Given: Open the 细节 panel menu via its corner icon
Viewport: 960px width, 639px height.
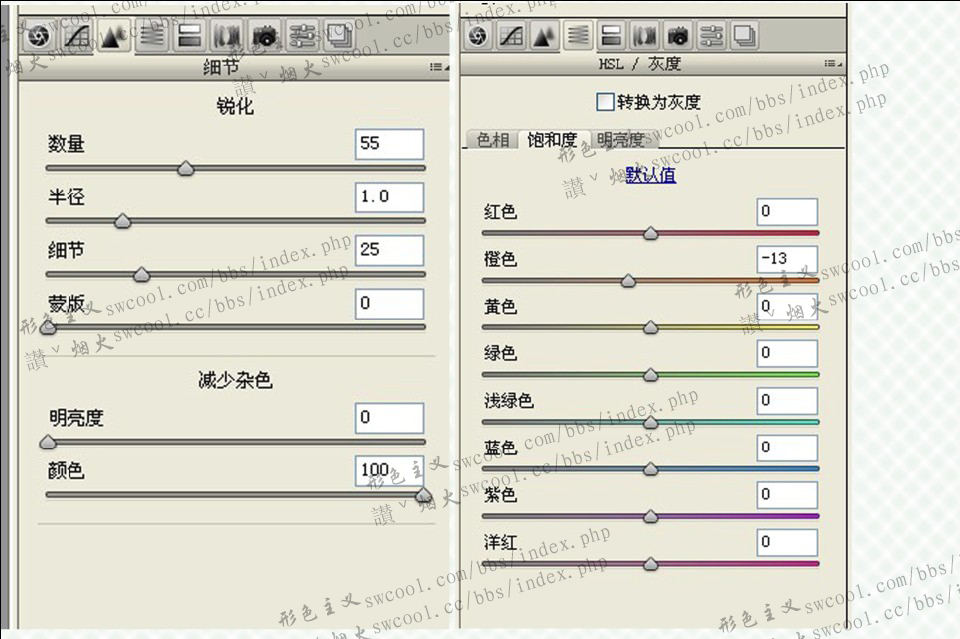Looking at the screenshot, I should click(x=438, y=65).
